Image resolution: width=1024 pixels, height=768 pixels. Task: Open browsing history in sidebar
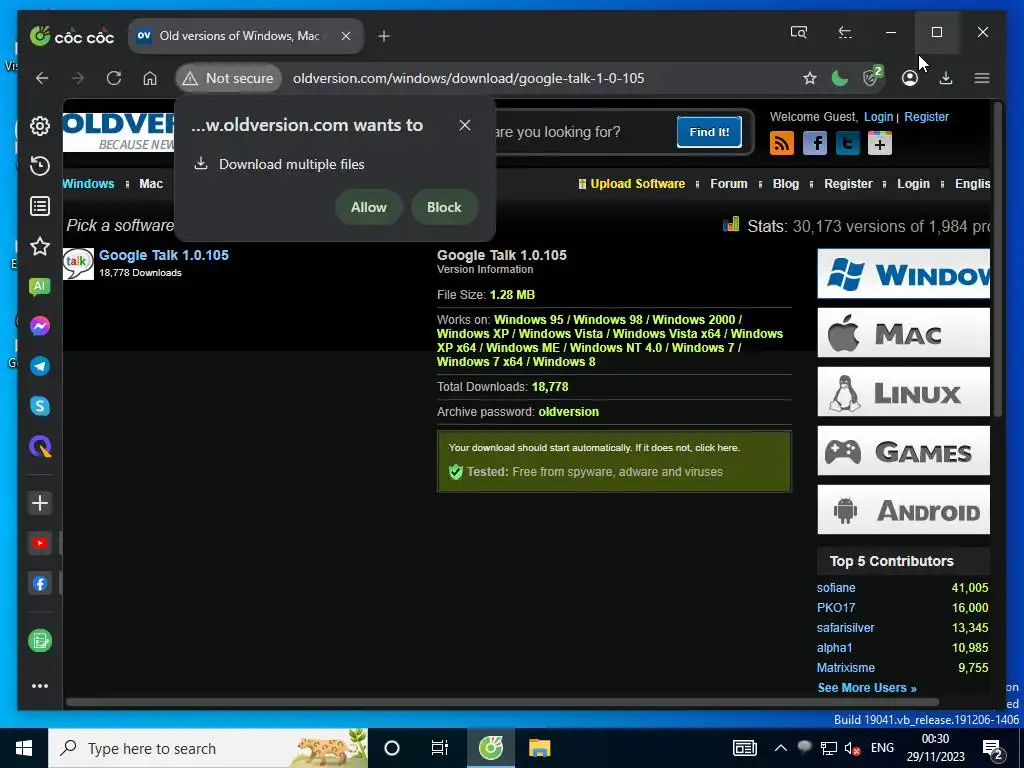(x=40, y=166)
